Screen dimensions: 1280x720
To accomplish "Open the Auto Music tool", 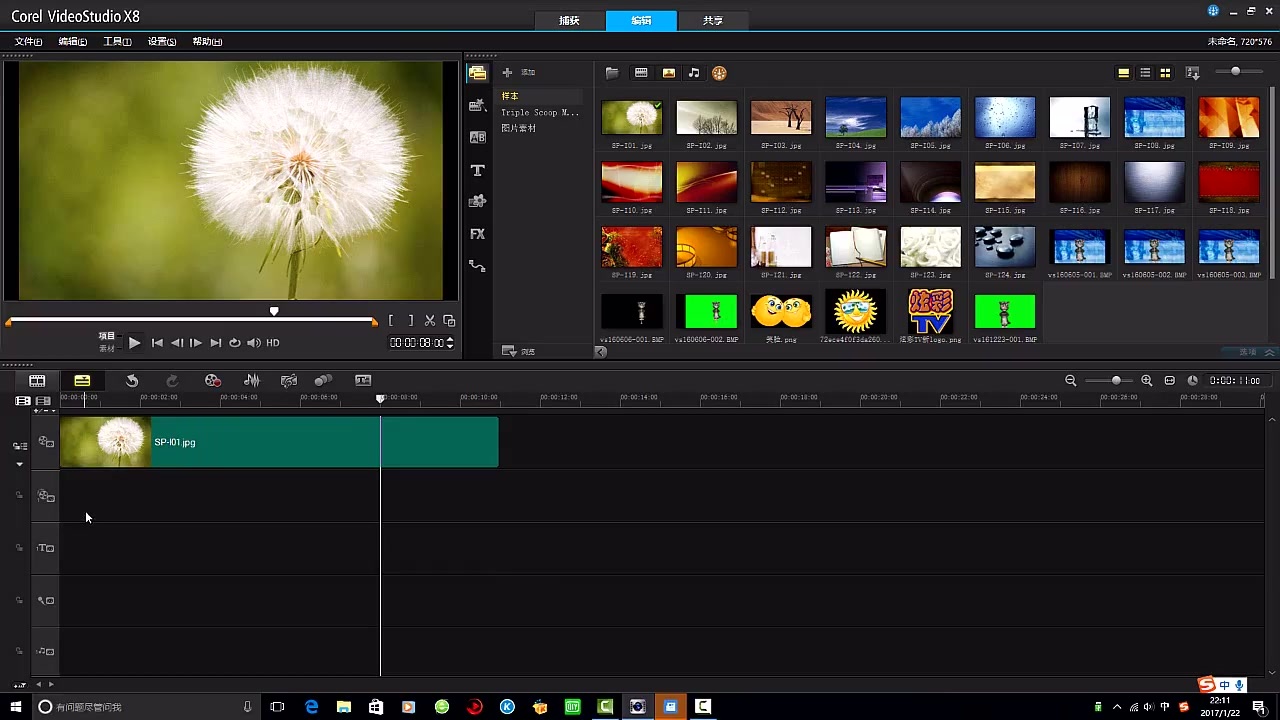I will click(x=289, y=380).
